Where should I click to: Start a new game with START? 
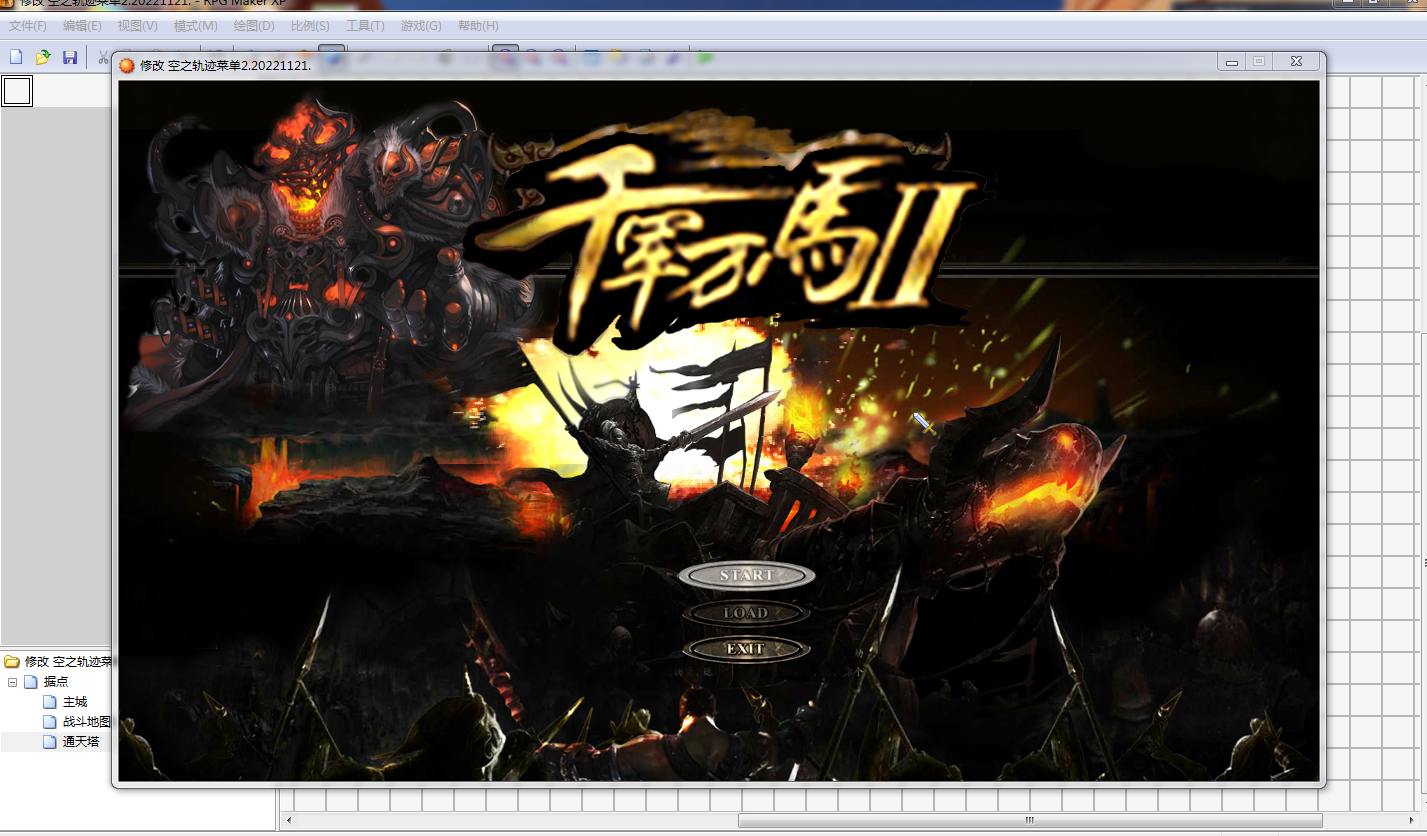pyautogui.click(x=747, y=576)
